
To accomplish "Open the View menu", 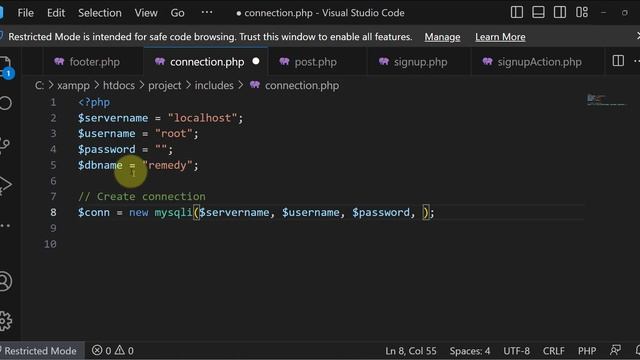I will coord(146,13).
